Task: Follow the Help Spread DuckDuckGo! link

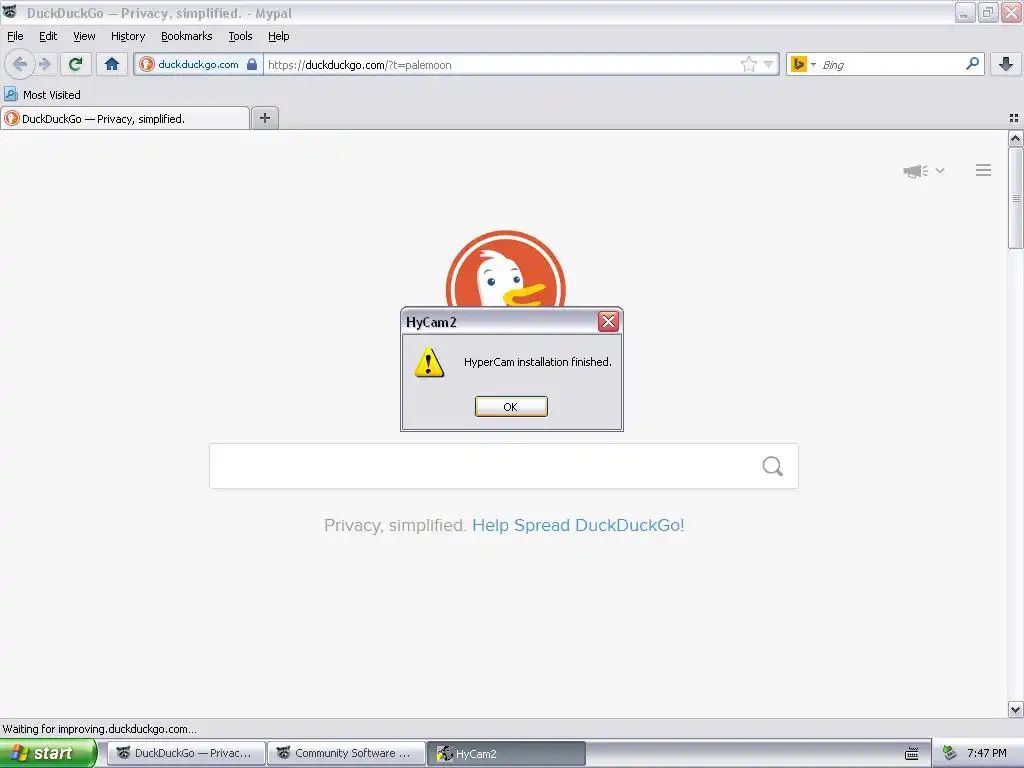Action: (578, 525)
